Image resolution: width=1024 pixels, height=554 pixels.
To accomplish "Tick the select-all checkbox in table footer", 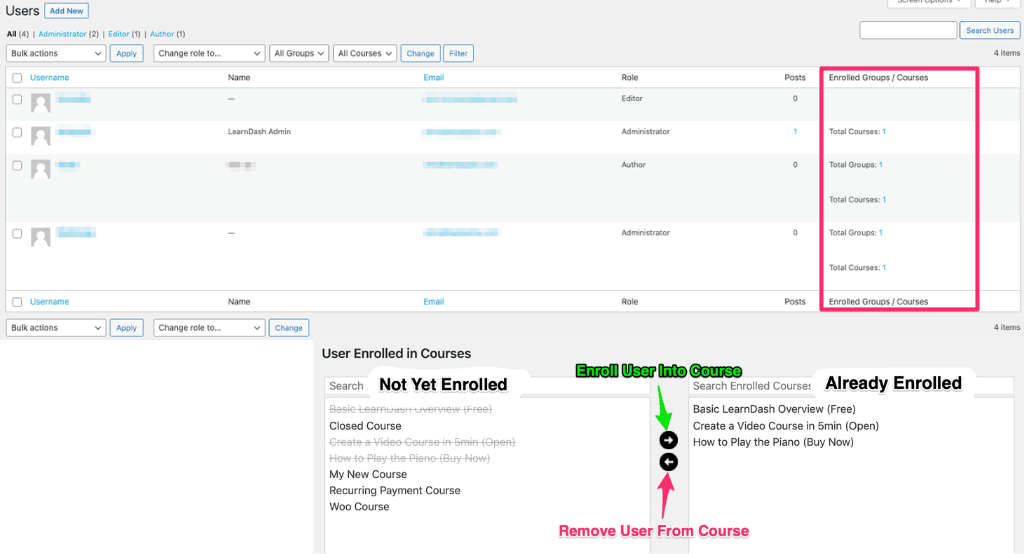I will click(x=17, y=302).
